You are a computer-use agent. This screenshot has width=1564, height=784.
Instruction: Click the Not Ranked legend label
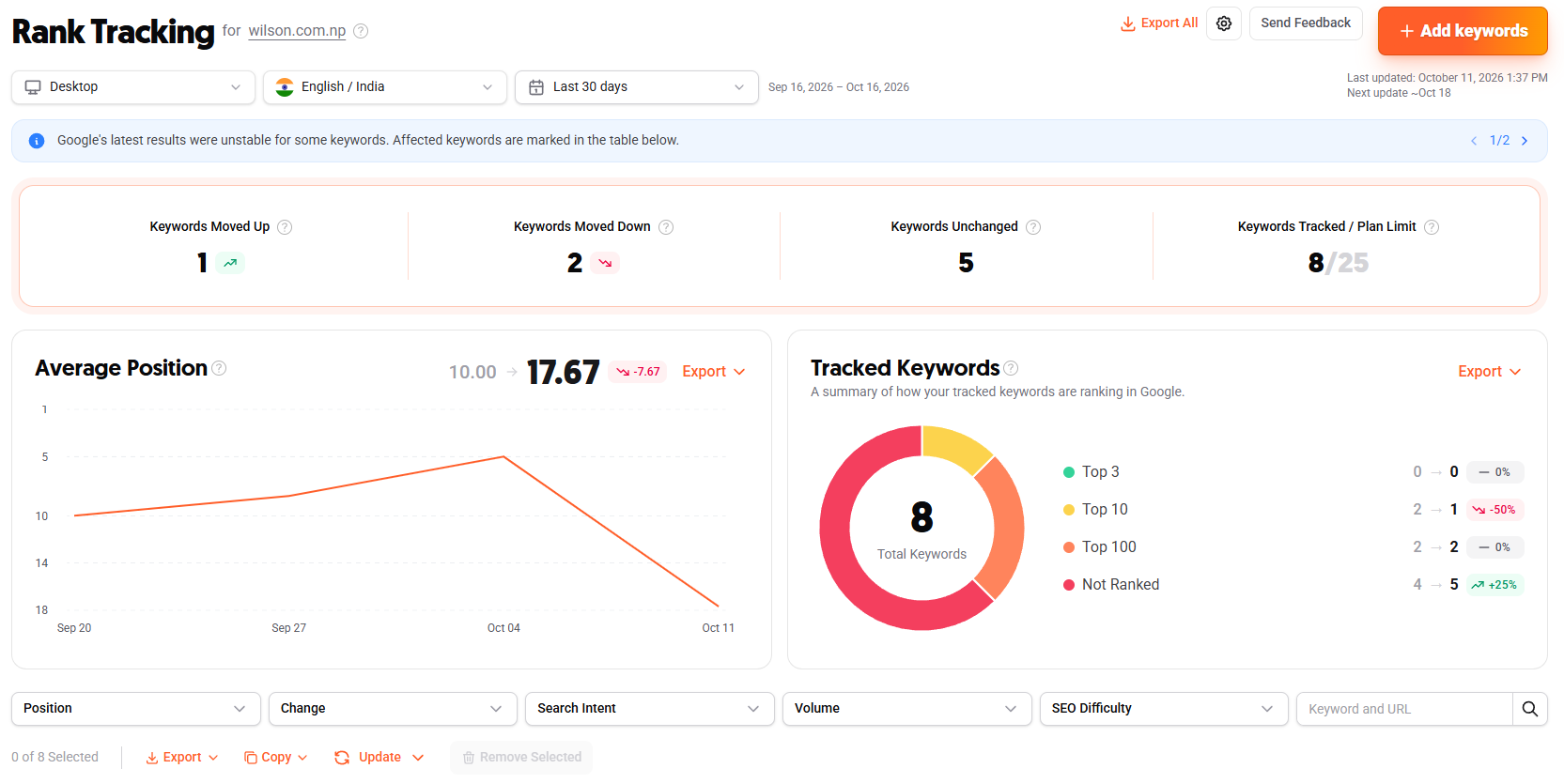tap(1121, 585)
